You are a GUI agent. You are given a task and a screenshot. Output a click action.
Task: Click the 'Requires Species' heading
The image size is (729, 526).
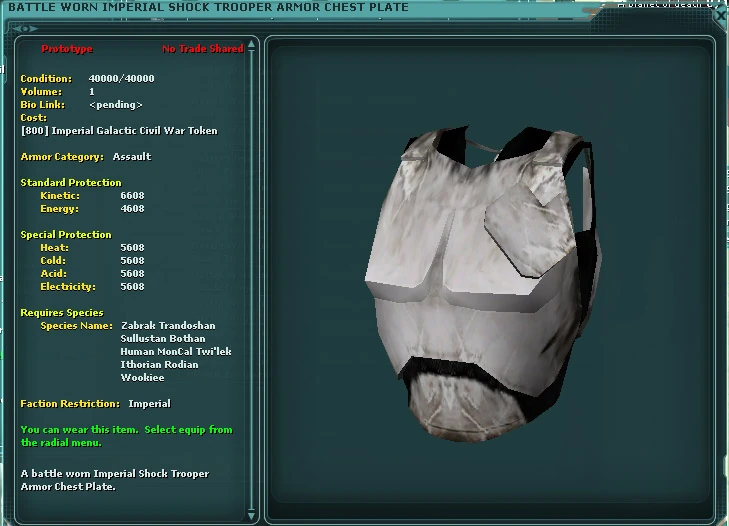[62, 313]
